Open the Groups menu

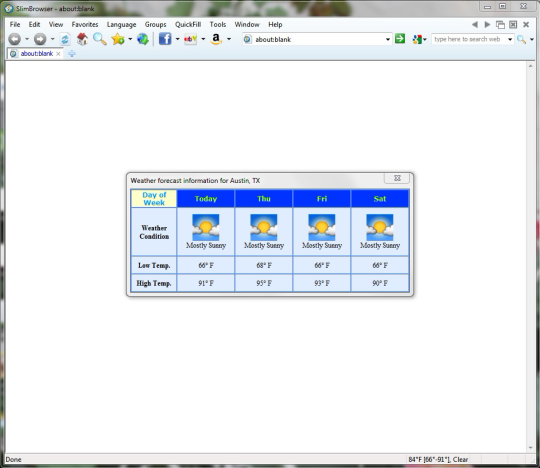click(x=155, y=24)
